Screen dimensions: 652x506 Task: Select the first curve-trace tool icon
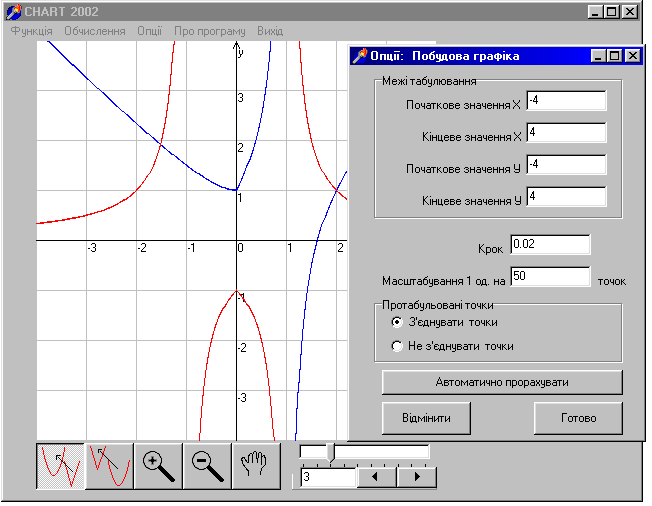pyautogui.click(x=60, y=466)
